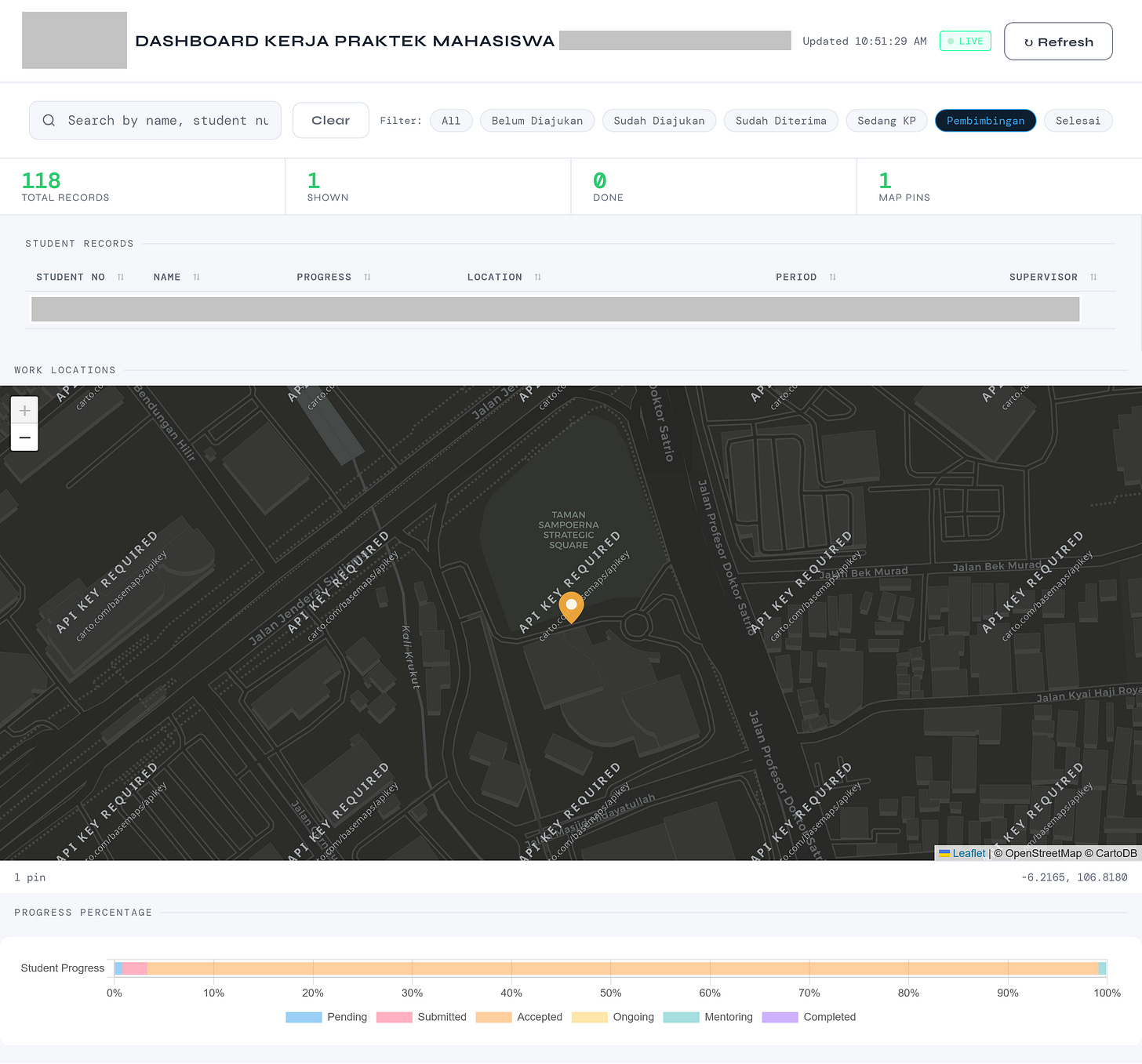Image resolution: width=1142 pixels, height=1064 pixels.
Task: Sort by Name column arrows
Action: coord(197,277)
